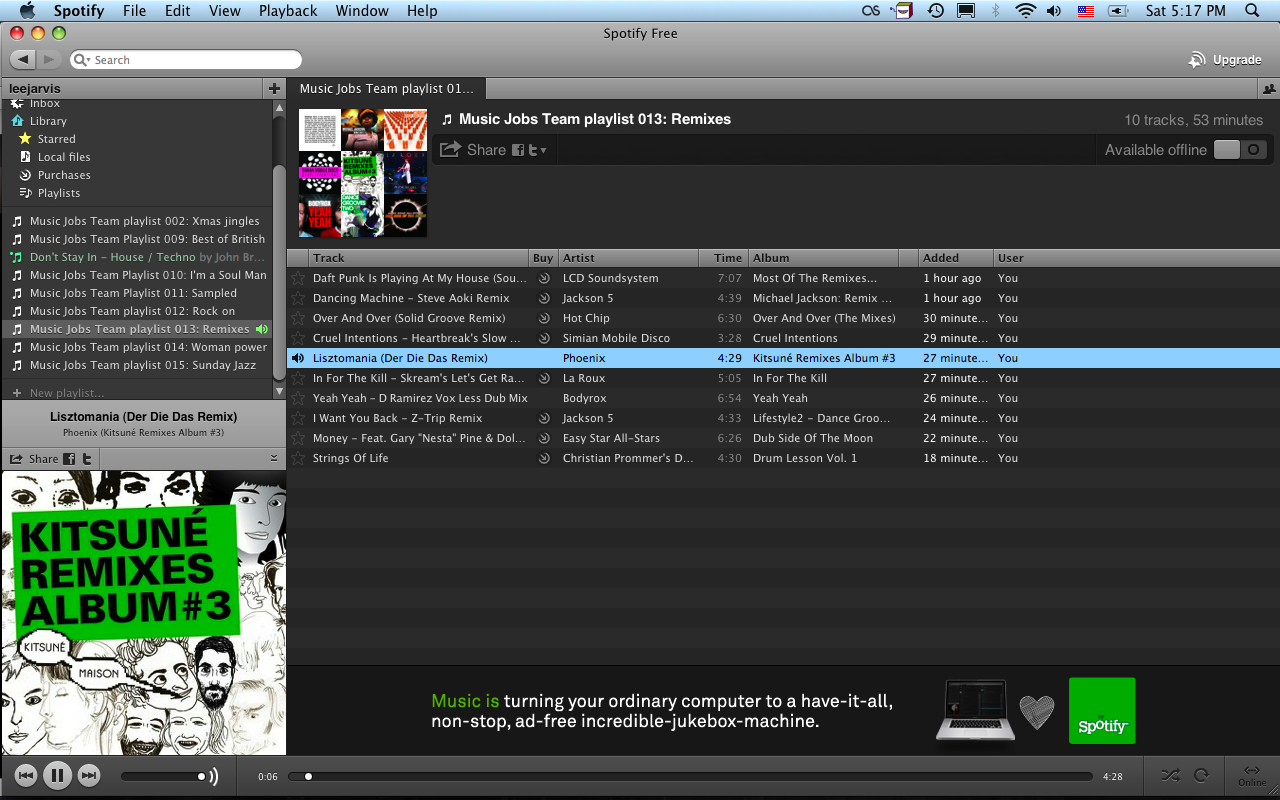Buy the Strings Of Life track
1280x800 pixels.
544,458
